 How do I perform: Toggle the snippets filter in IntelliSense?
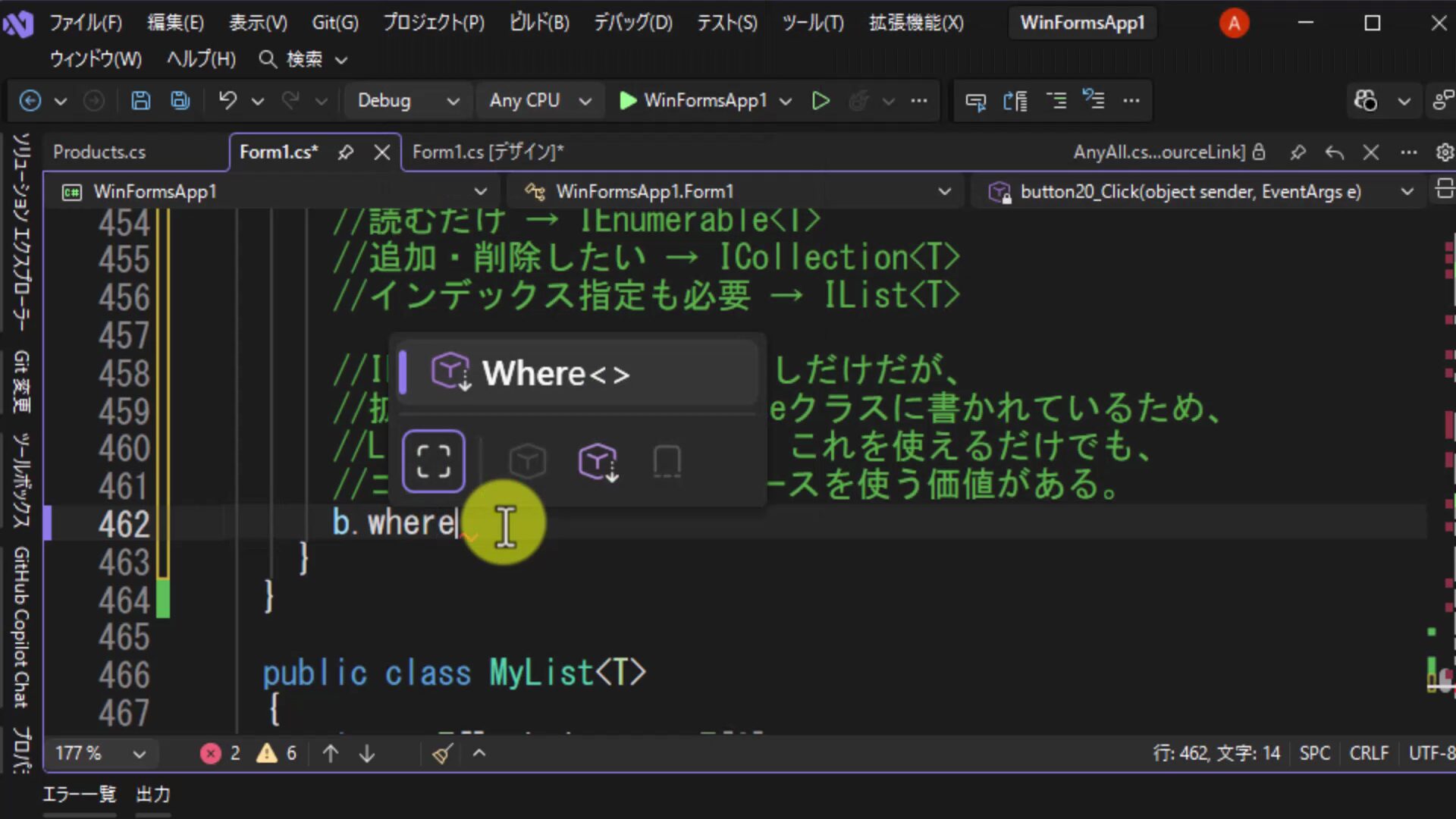pos(667,461)
